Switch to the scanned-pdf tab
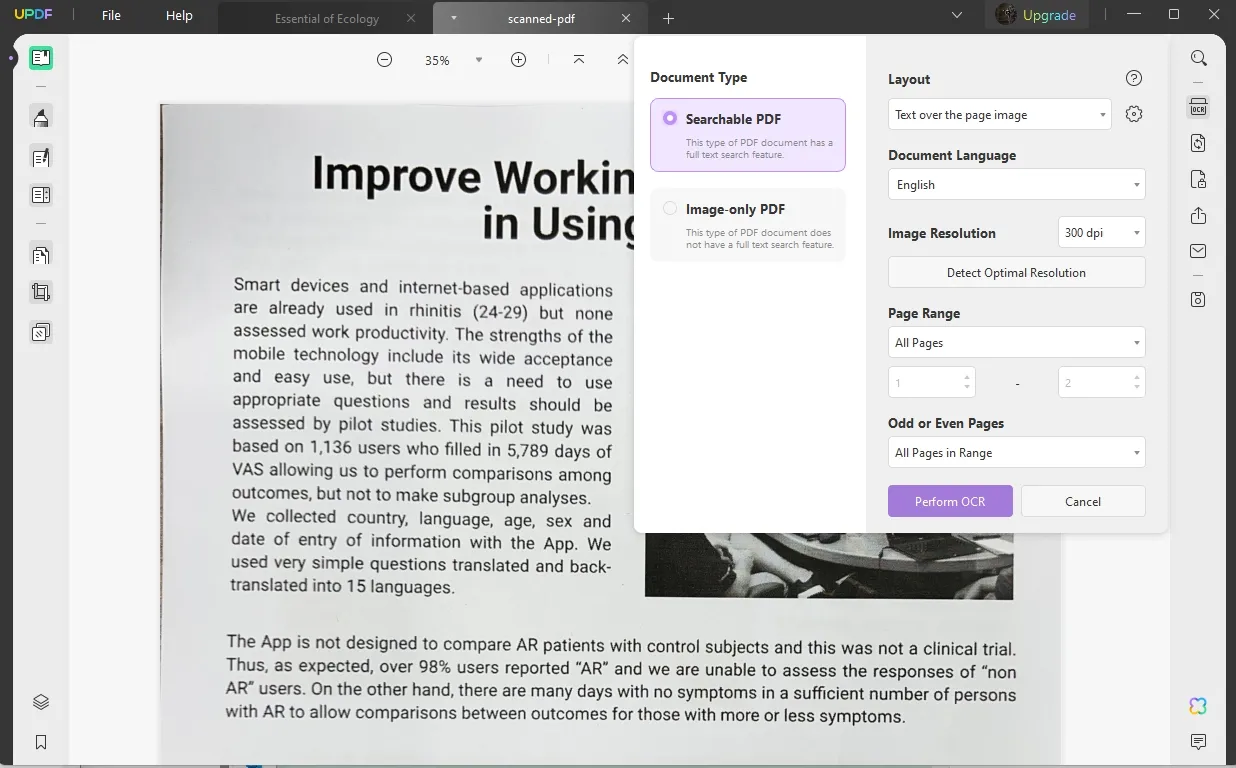Screen dimensions: 1236x768 [540, 18]
